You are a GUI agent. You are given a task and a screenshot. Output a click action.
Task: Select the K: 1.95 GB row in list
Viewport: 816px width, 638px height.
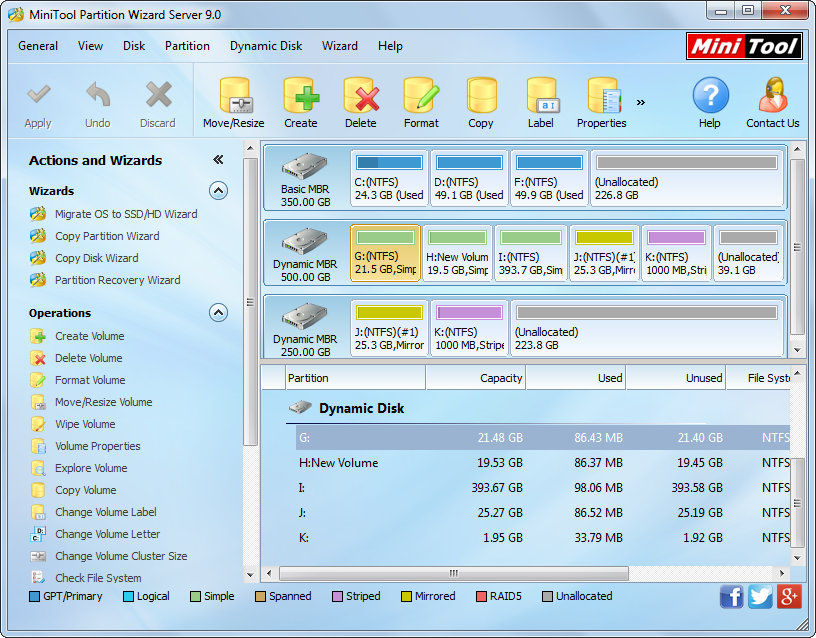tap(543, 538)
